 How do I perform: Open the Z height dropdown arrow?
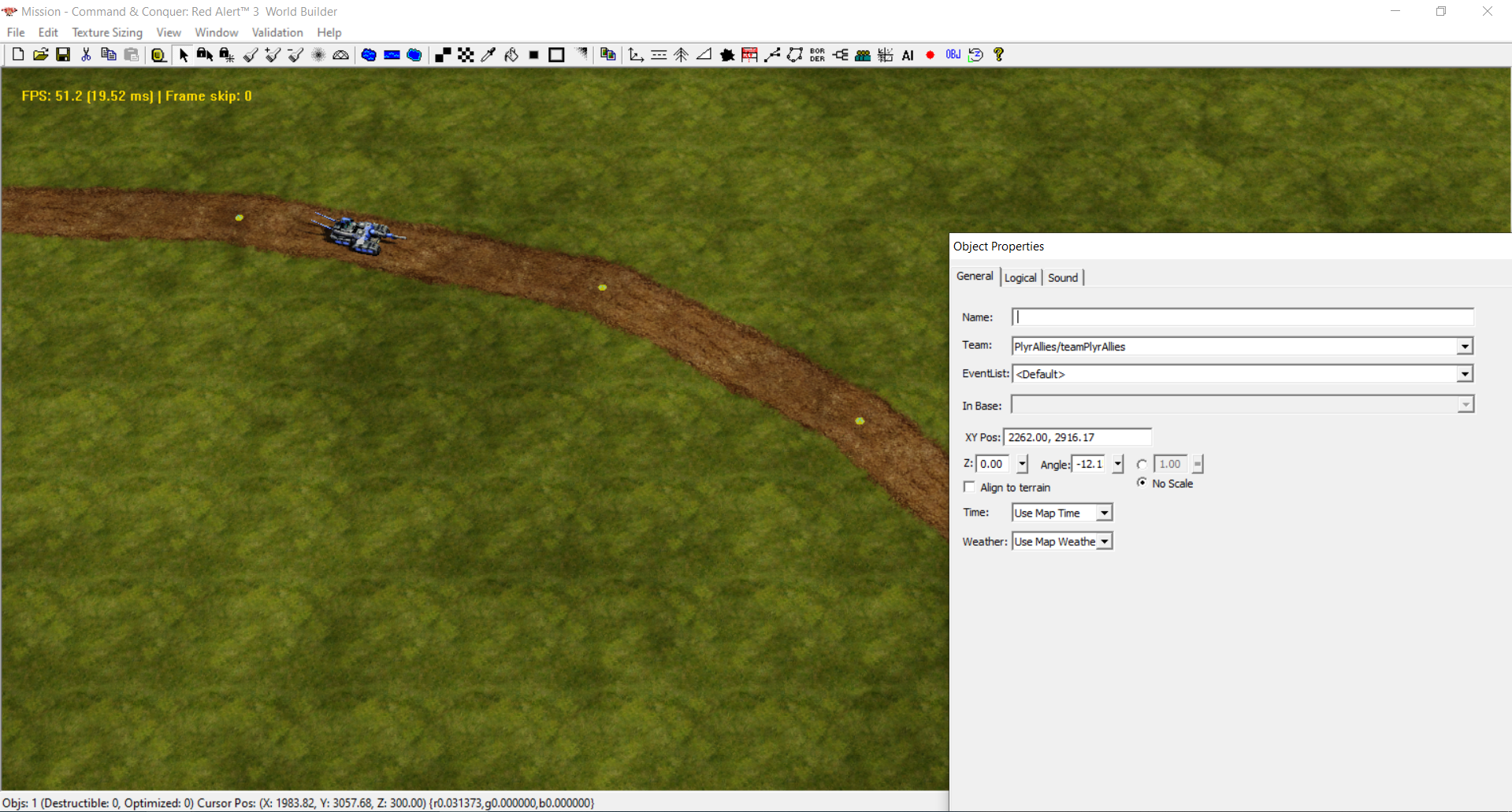pyautogui.click(x=1022, y=464)
